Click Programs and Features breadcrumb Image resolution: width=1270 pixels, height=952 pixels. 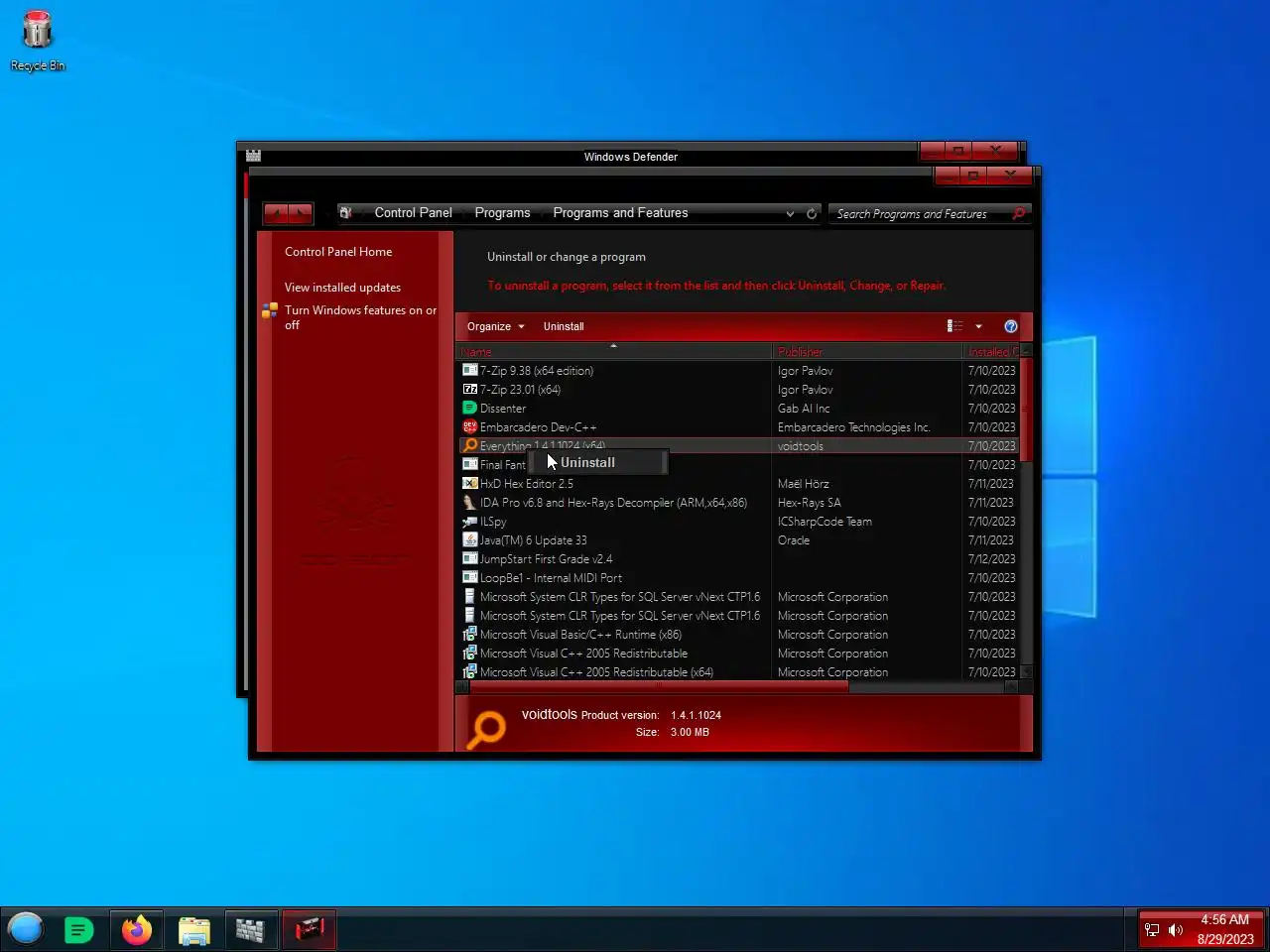620,212
